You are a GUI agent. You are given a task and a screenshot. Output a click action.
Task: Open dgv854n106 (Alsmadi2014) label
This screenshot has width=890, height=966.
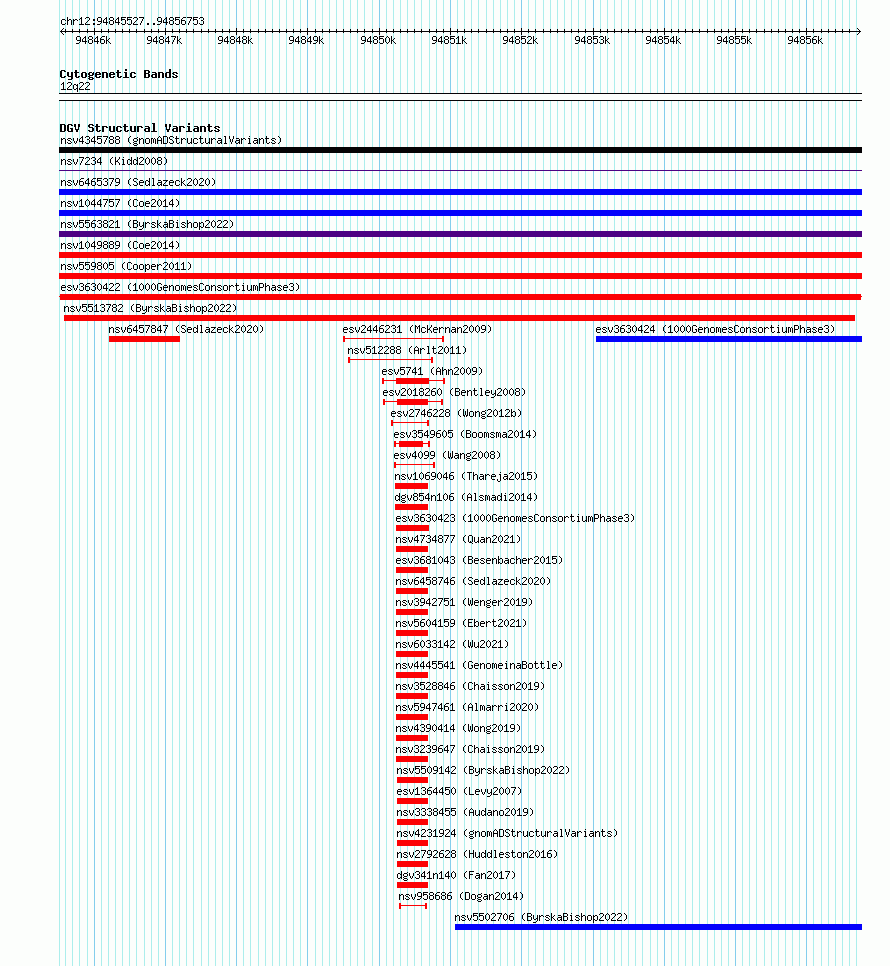click(x=466, y=497)
